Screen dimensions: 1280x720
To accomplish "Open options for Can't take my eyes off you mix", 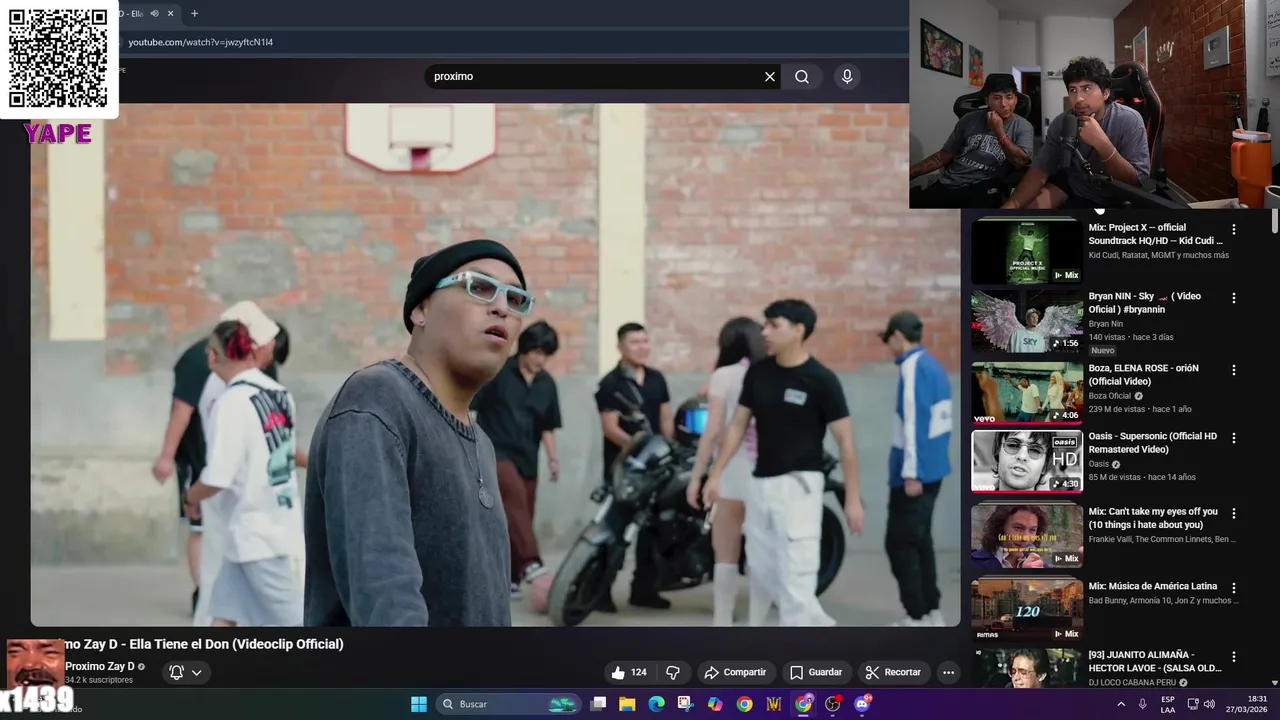I will click(x=1233, y=513).
